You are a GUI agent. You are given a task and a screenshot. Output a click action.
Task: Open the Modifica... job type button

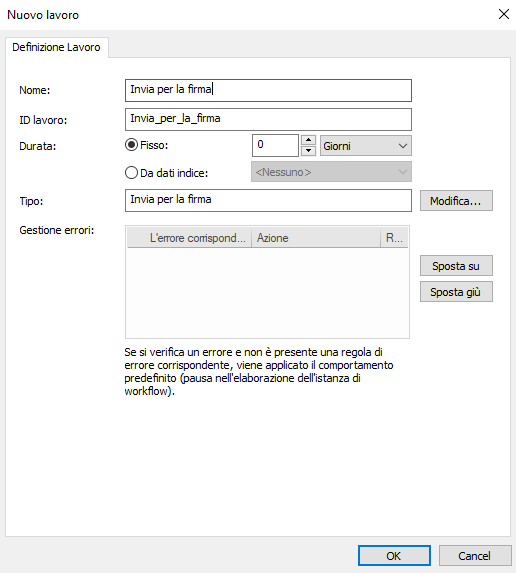click(x=456, y=201)
